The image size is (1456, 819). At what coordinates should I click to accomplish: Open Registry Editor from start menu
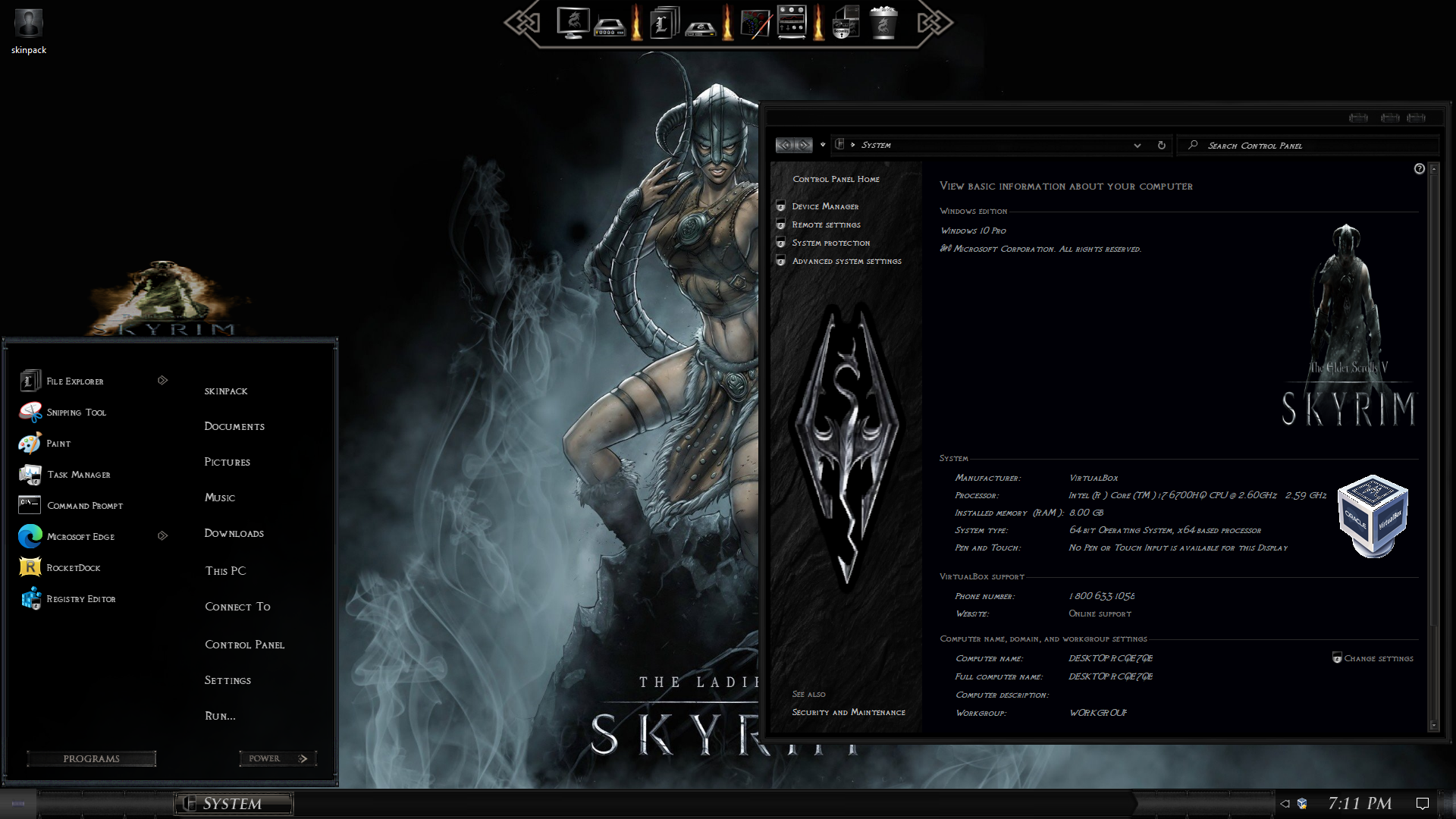click(x=80, y=599)
